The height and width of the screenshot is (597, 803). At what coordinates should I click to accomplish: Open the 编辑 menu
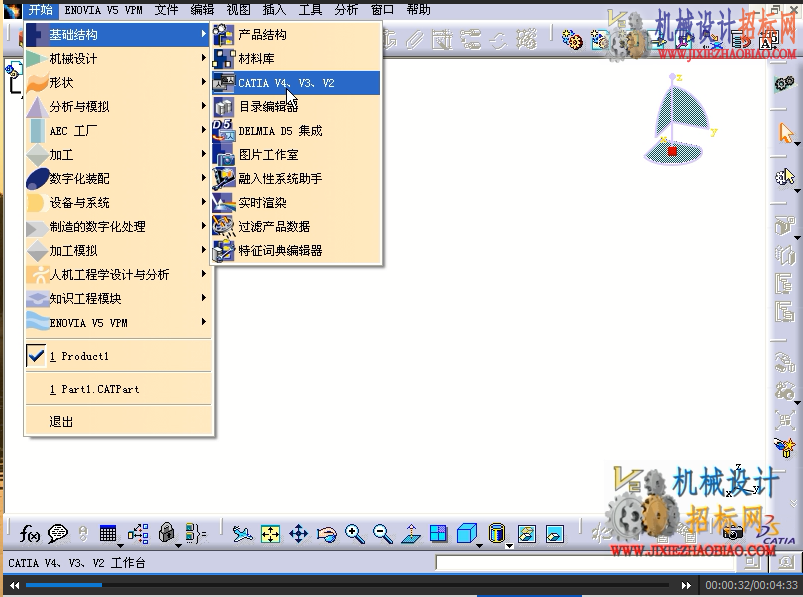tap(202, 10)
